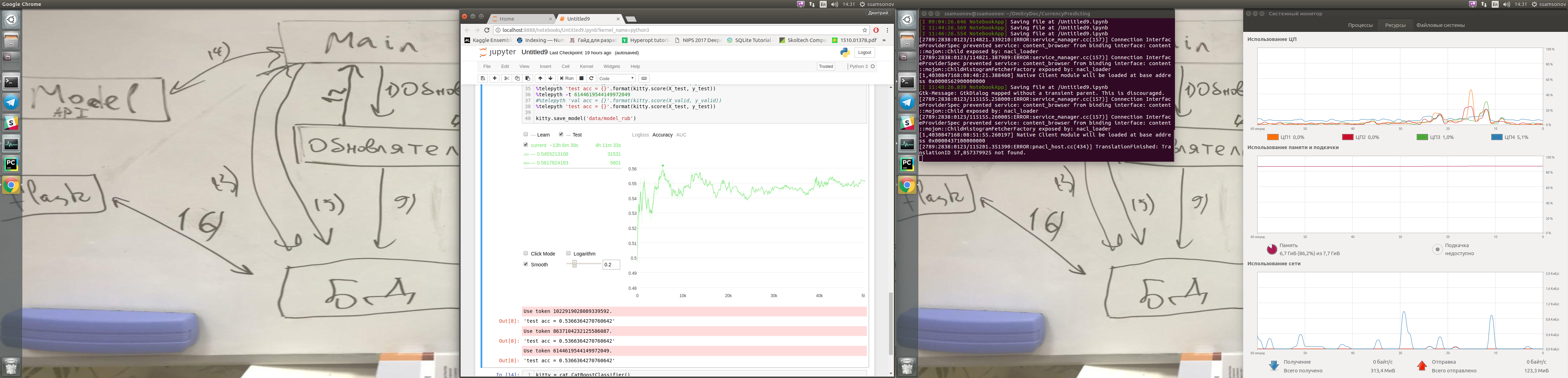
Task: Click the Jupyter logo
Action: pos(497,52)
